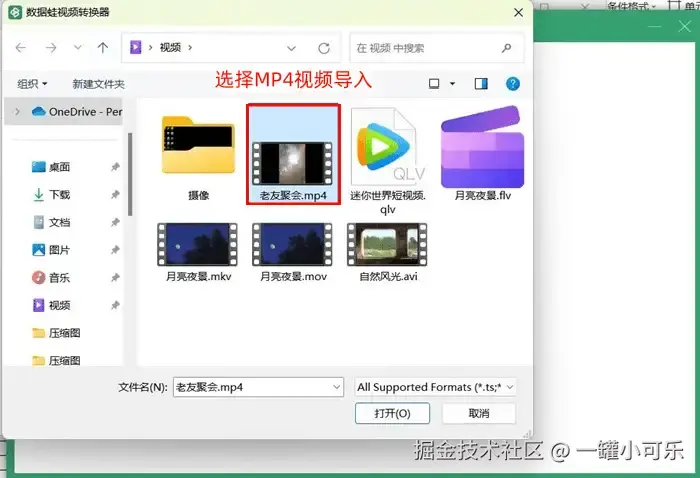Click the pin icon next to 音乐
700x478 pixels.
(x=115, y=278)
